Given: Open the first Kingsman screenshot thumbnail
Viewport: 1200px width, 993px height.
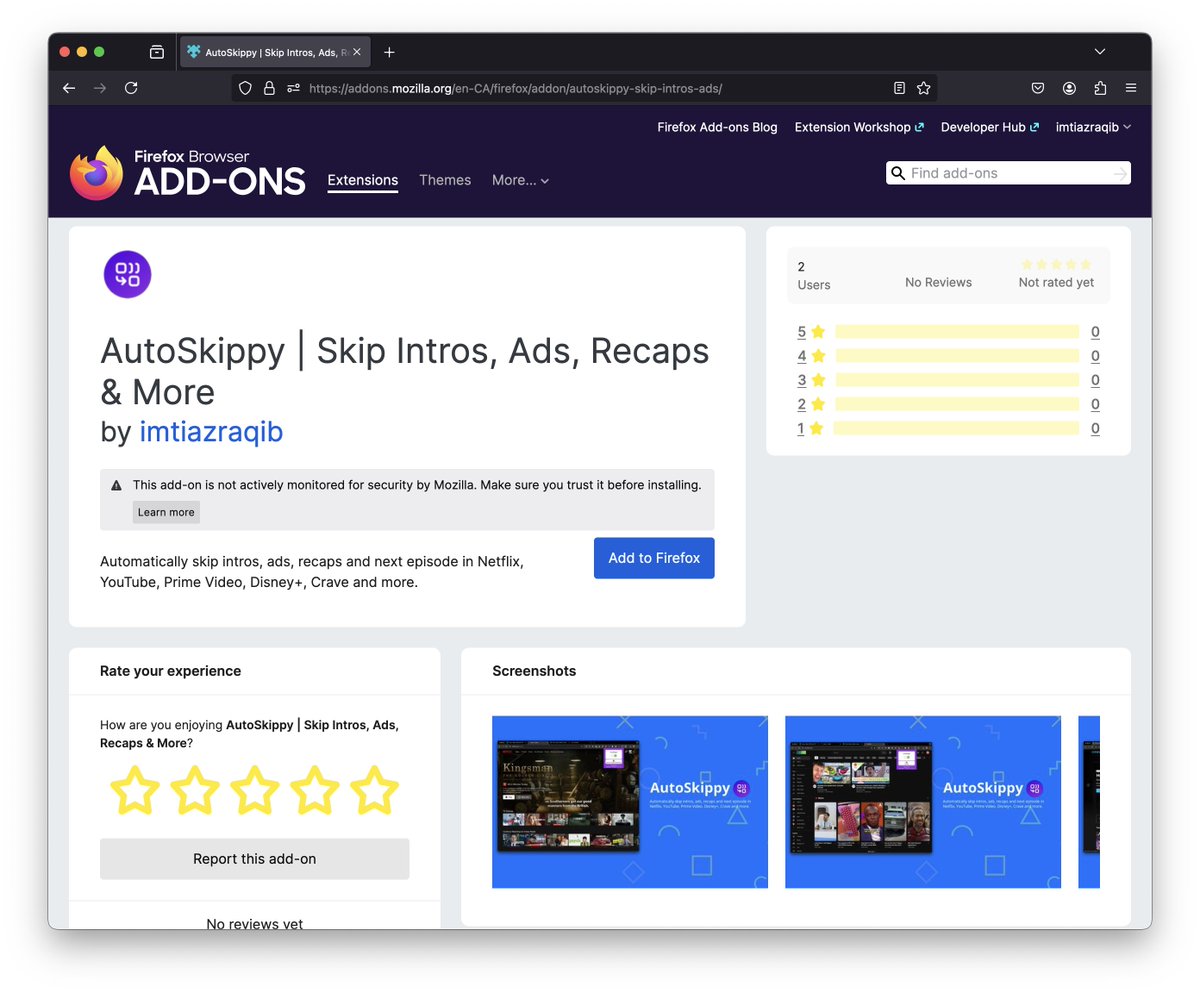Looking at the screenshot, I should (x=630, y=802).
